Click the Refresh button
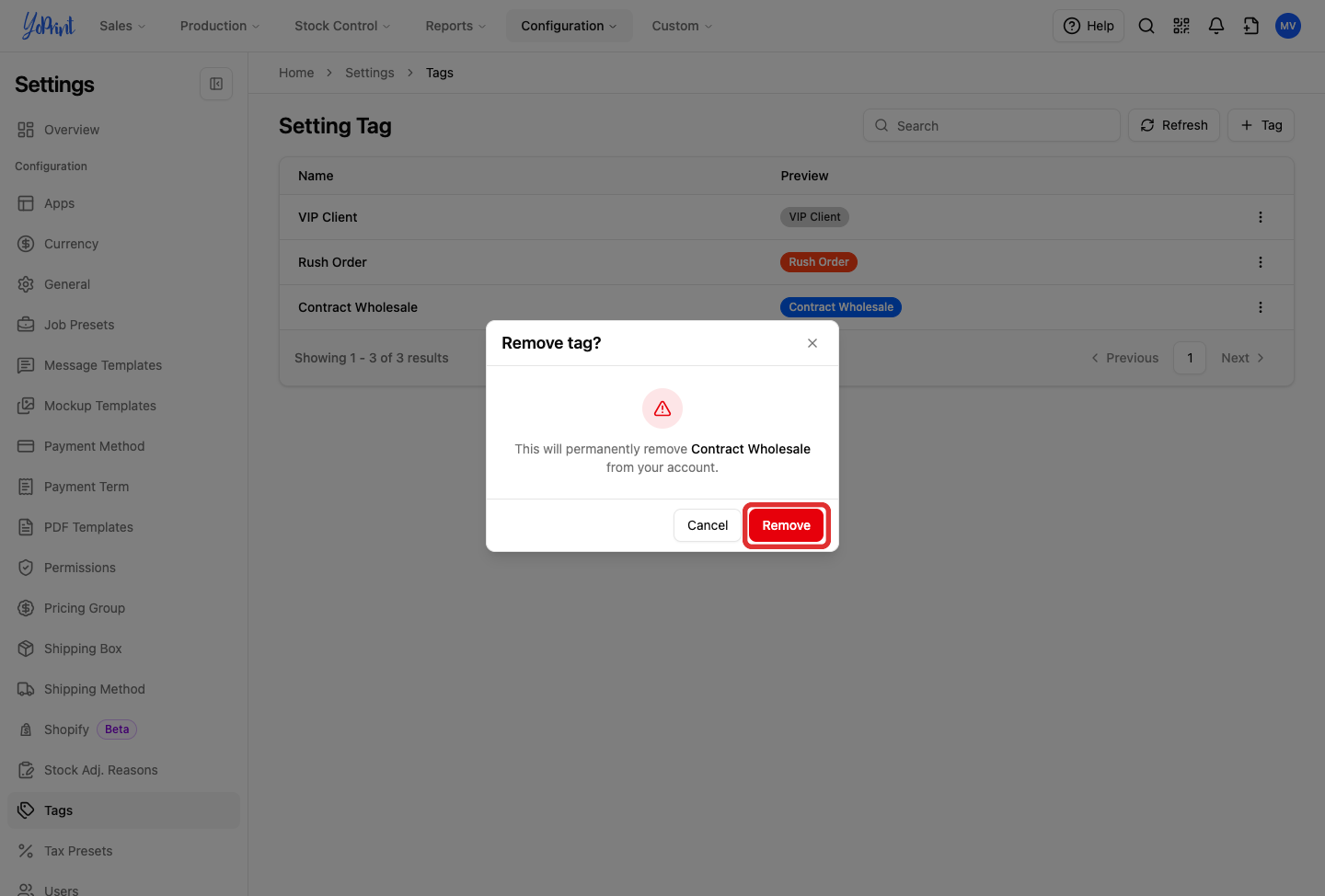1325x896 pixels. coord(1174,125)
